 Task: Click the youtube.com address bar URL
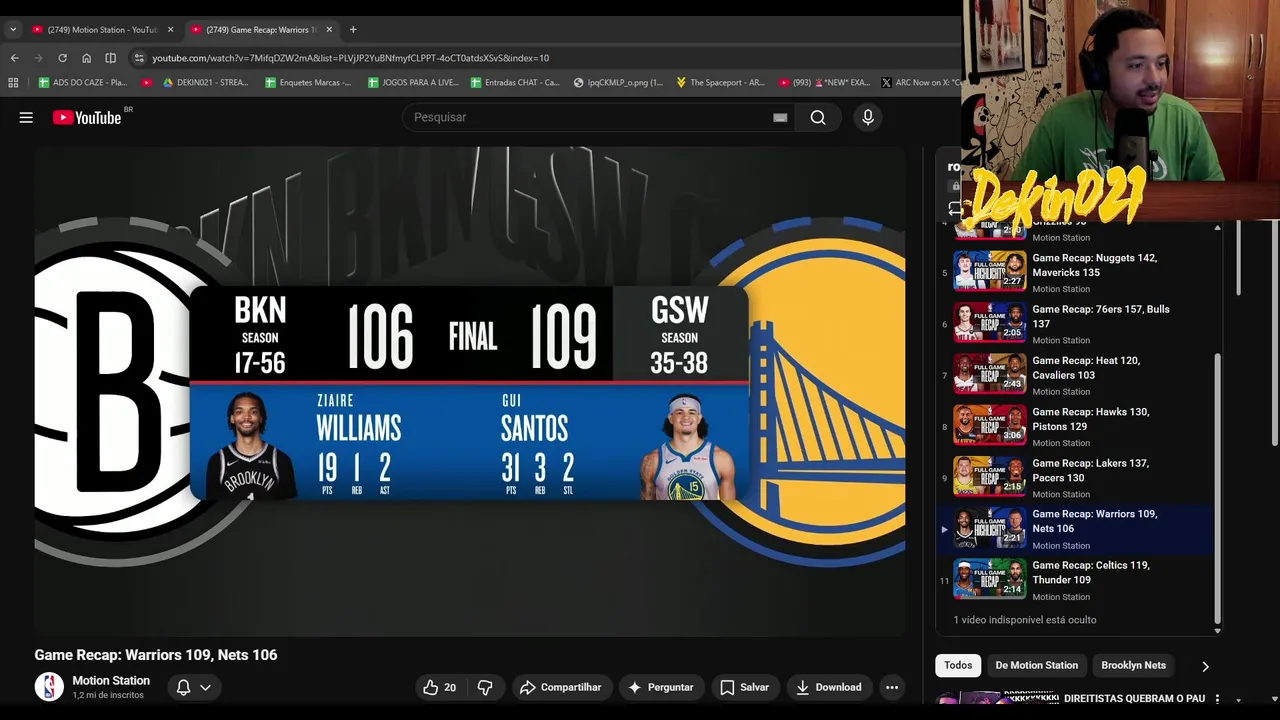pos(350,58)
